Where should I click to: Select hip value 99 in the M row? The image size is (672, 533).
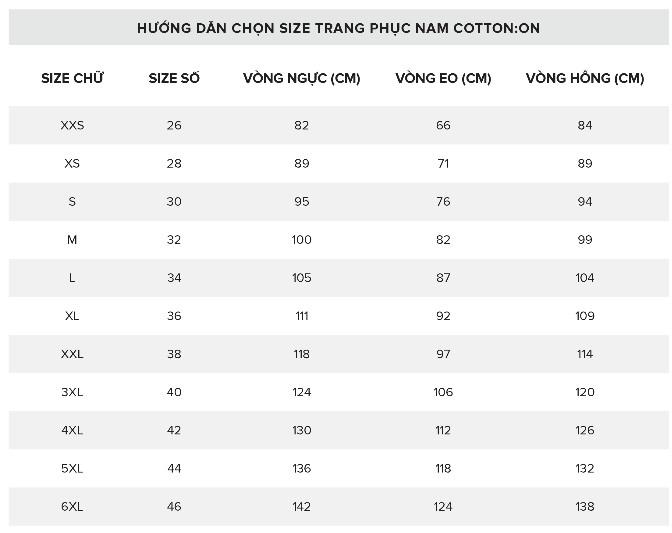pos(585,240)
